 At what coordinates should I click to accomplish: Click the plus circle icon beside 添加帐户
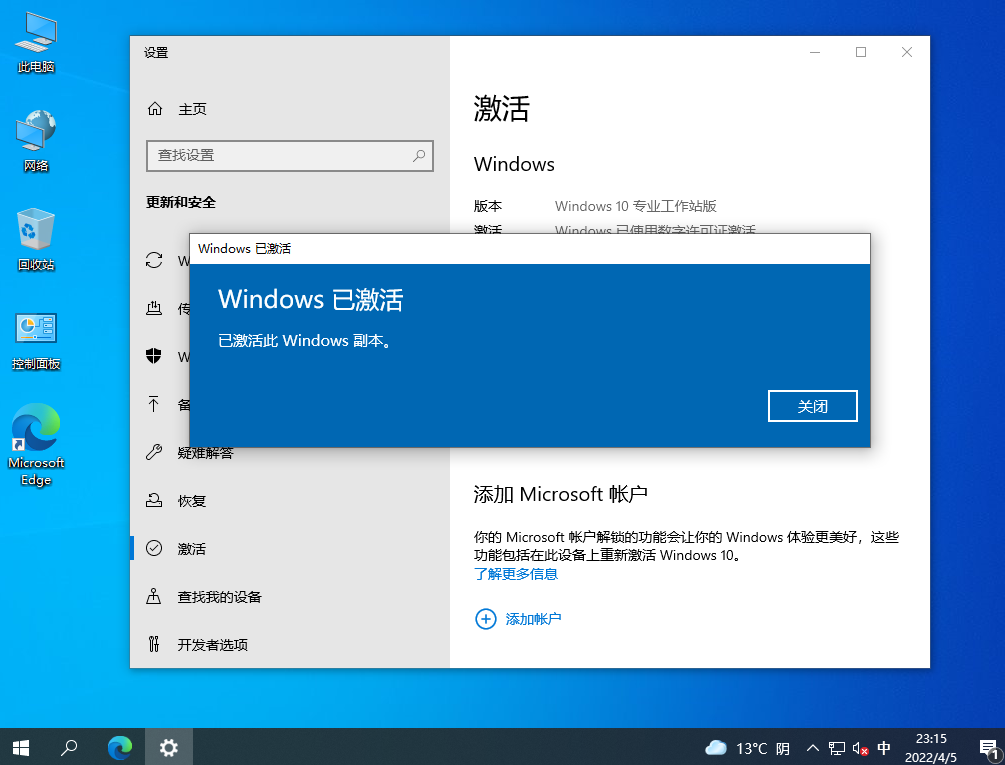pos(485,619)
